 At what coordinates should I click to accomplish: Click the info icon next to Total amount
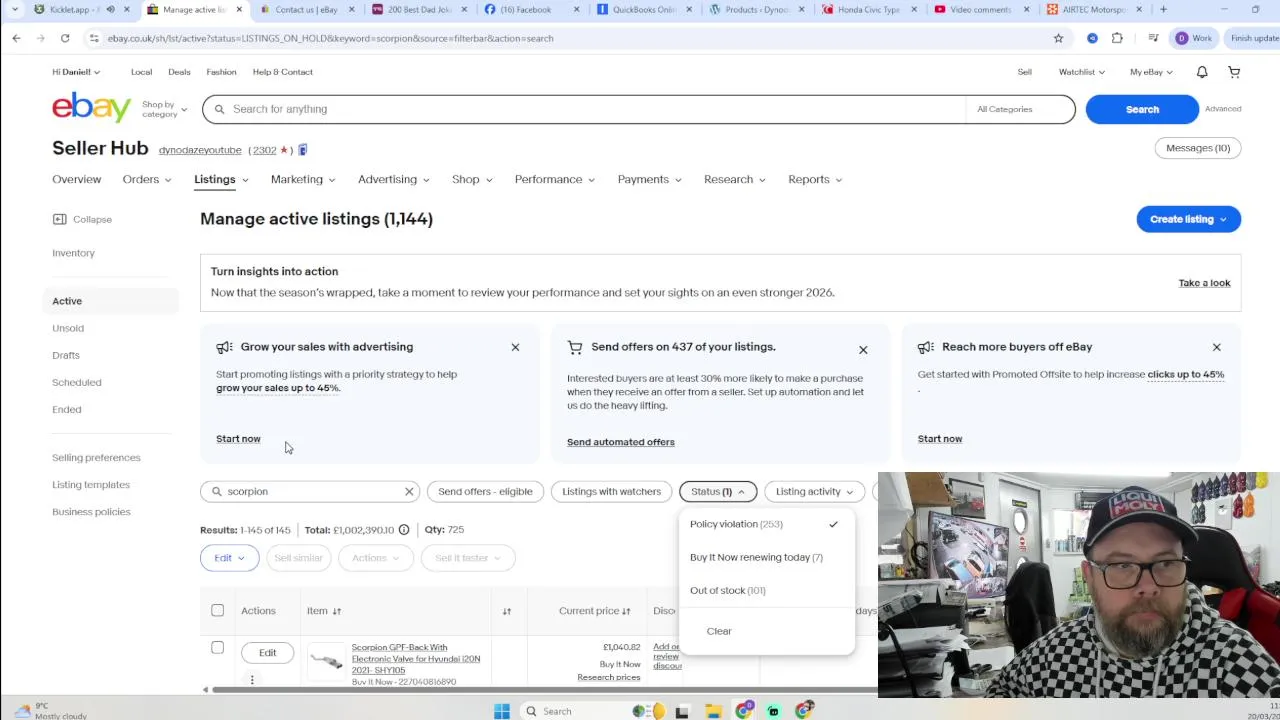pos(404,530)
